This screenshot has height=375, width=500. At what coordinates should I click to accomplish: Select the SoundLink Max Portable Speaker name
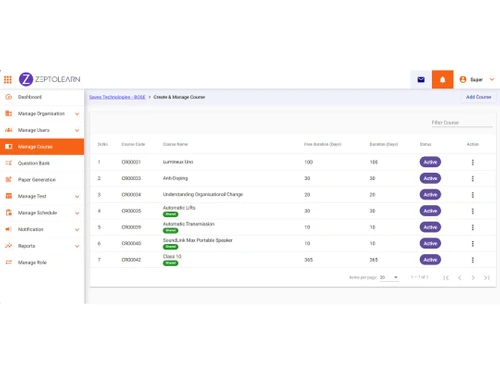coord(197,240)
